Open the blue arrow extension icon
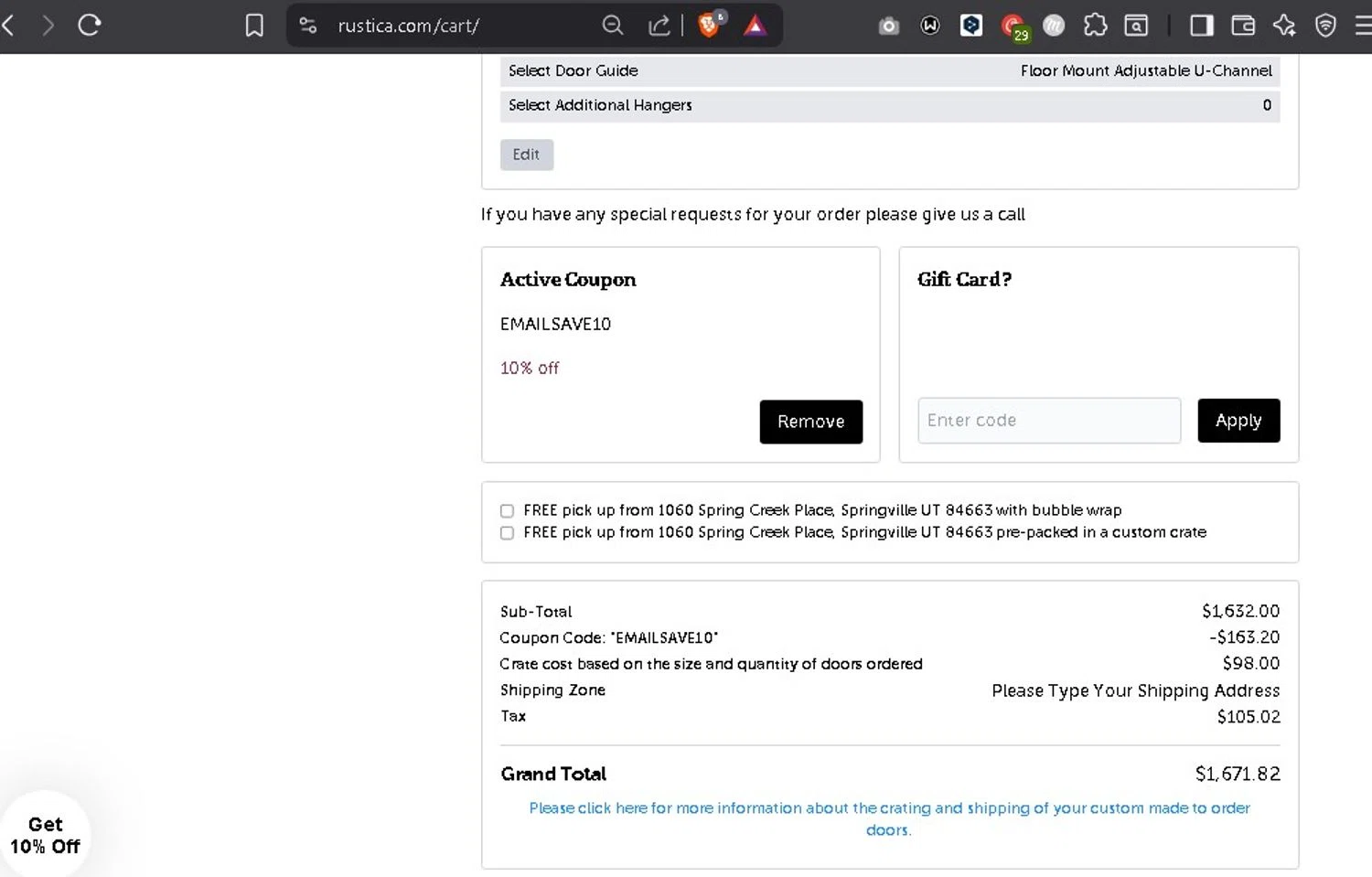The width and height of the screenshot is (1372, 877). click(x=971, y=26)
